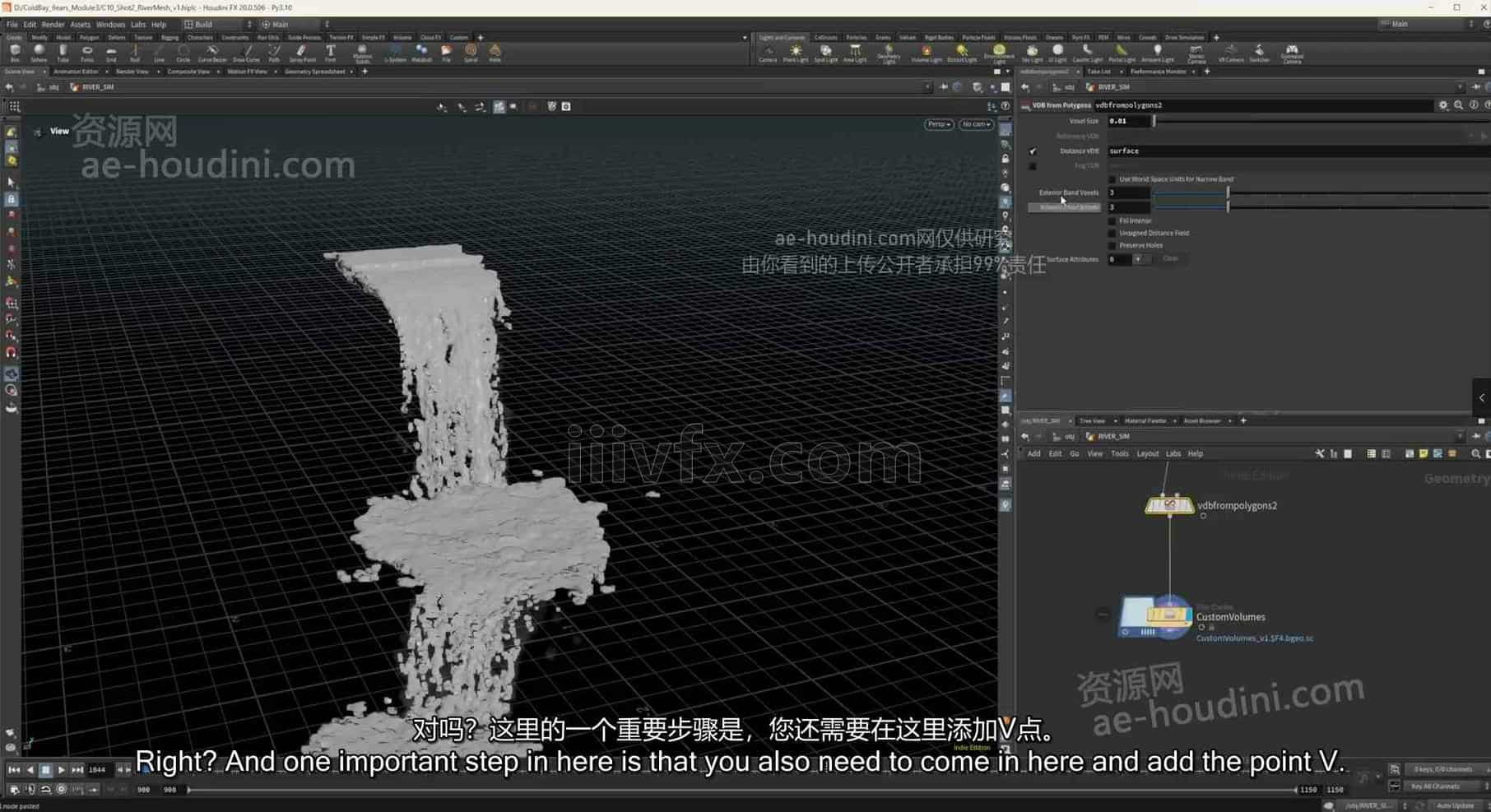Select the File shelf tool
Image resolution: width=1491 pixels, height=812 pixels.
pos(446,53)
